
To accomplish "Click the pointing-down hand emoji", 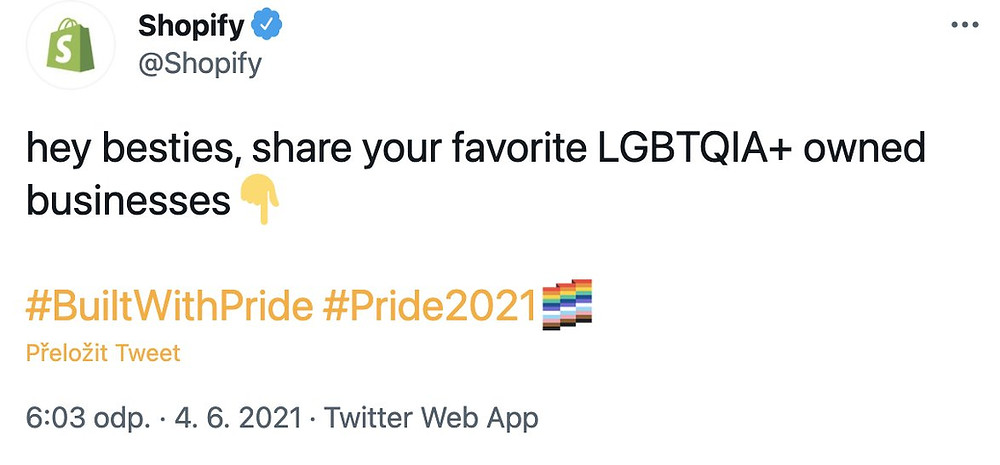I will tap(259, 200).
